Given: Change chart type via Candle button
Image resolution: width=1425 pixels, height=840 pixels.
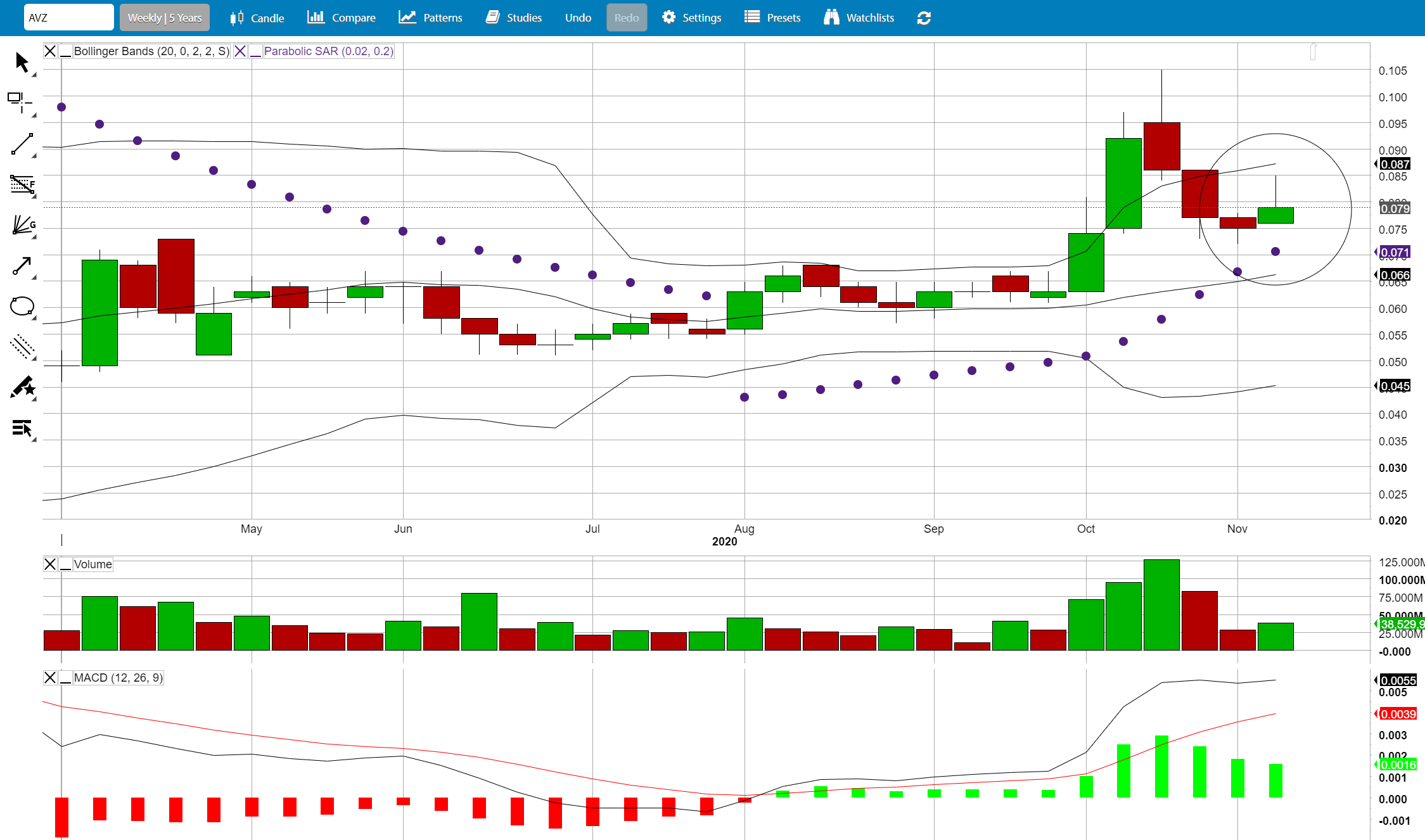Looking at the screenshot, I should (257, 18).
